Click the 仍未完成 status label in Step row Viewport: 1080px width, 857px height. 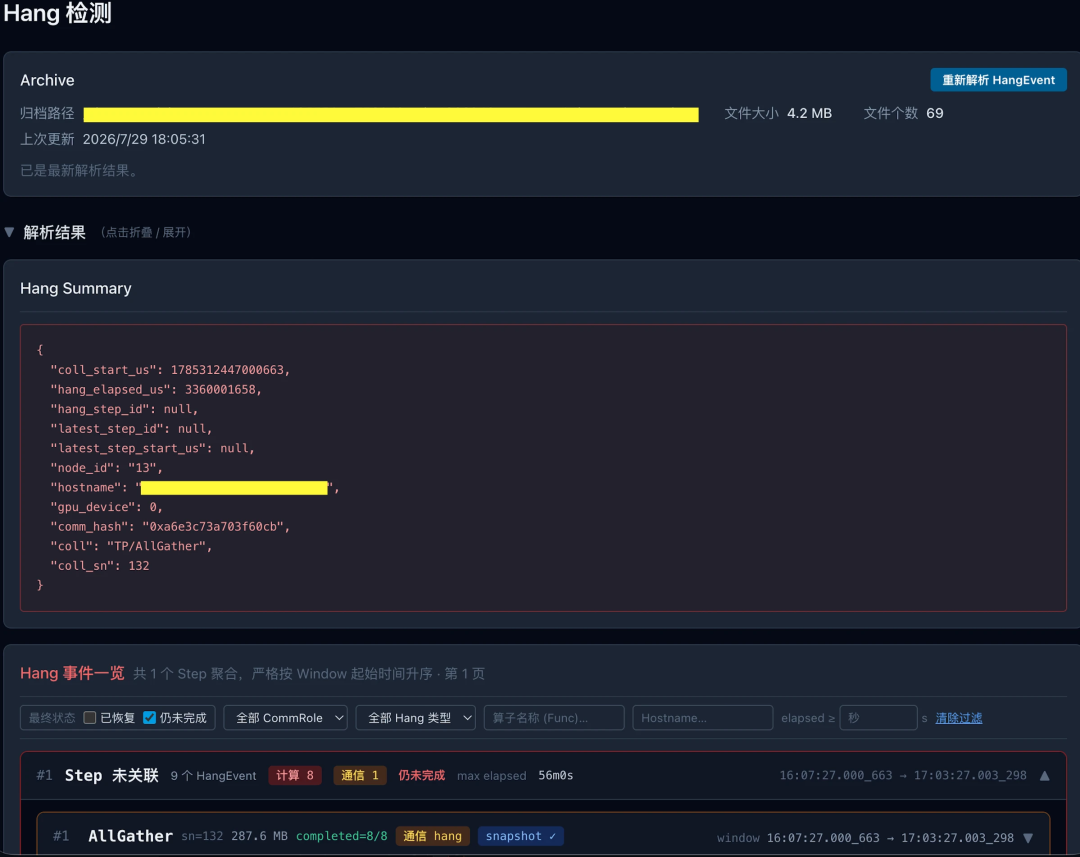422,776
